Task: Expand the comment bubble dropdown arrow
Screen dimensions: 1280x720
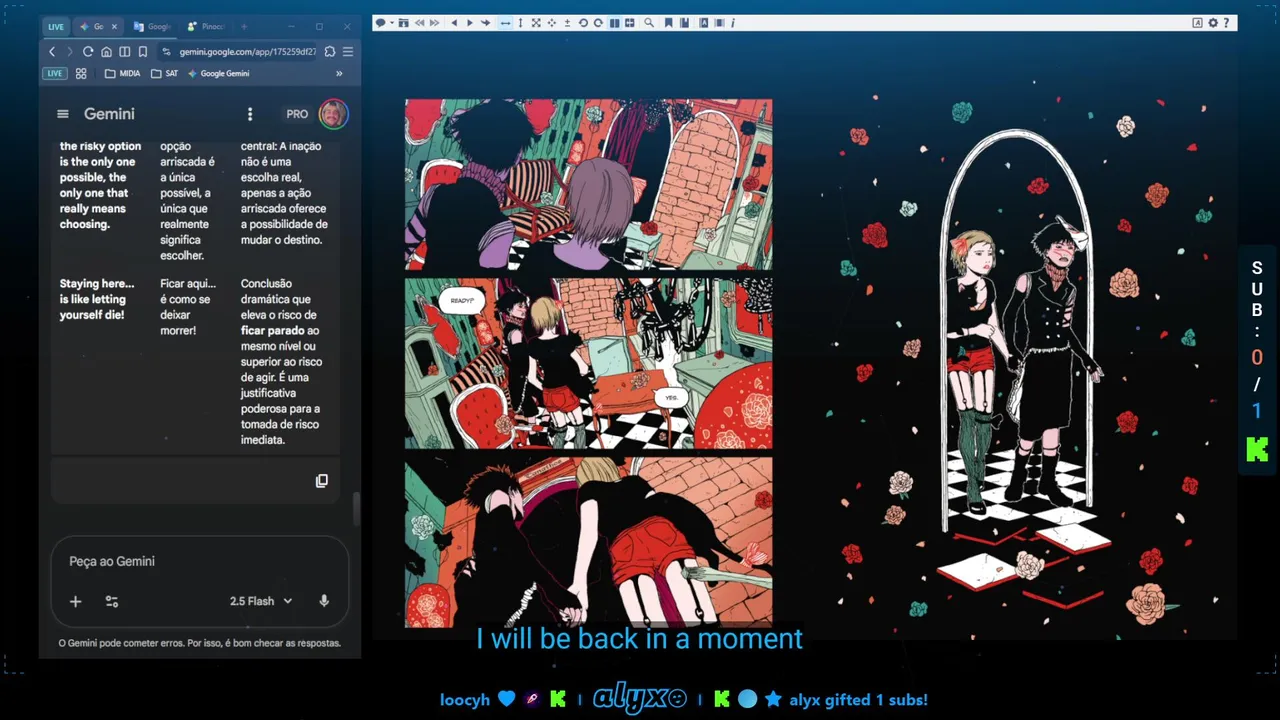Action: (391, 23)
